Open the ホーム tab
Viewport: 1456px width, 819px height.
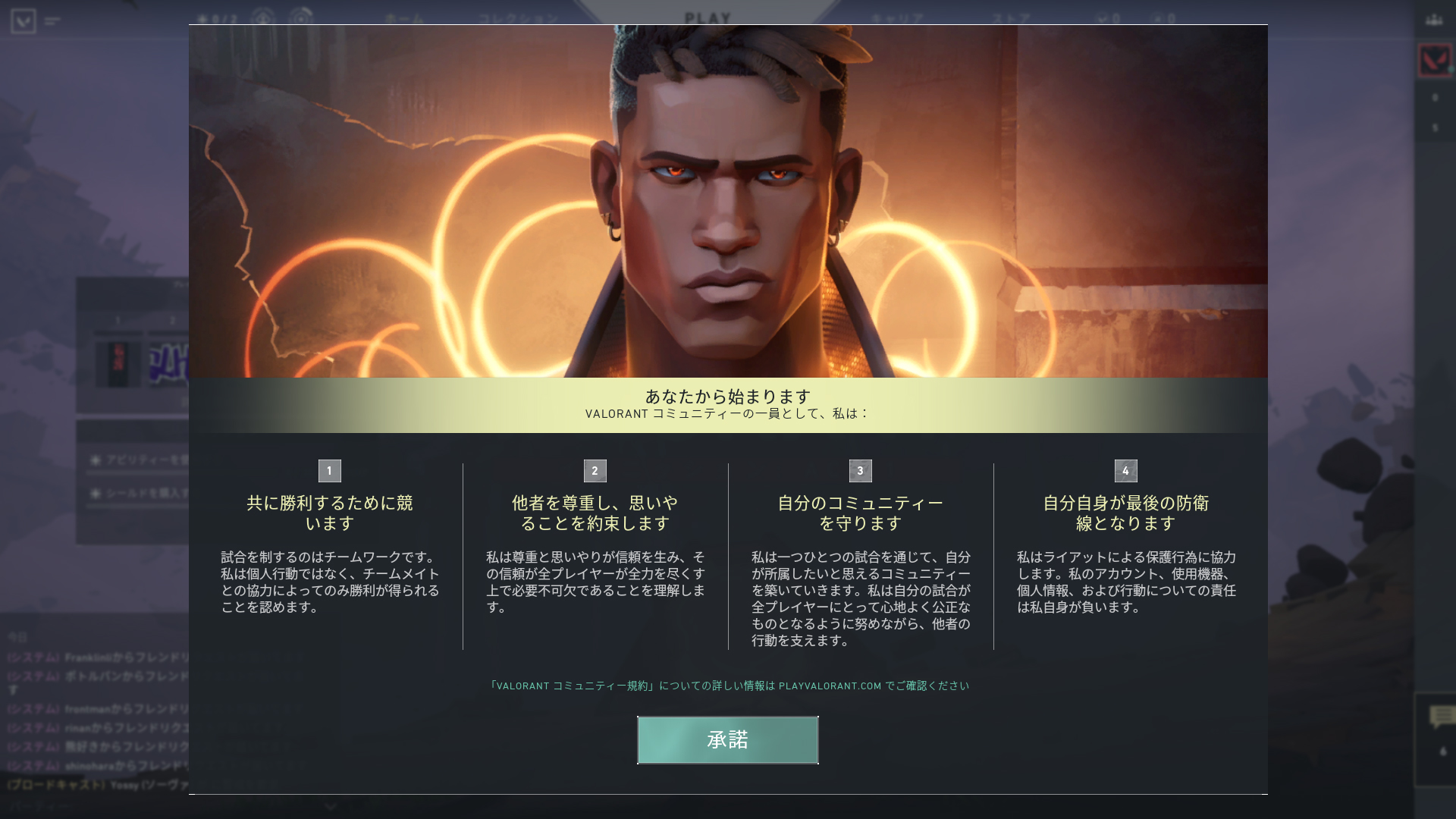tap(404, 18)
